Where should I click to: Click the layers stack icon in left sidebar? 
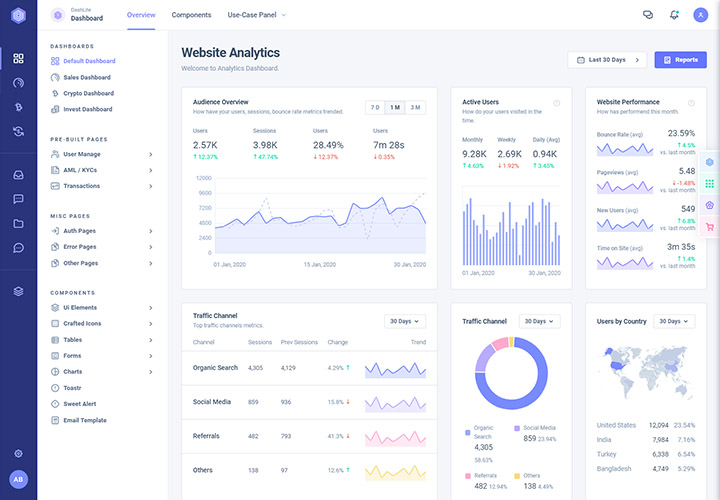tap(18, 291)
